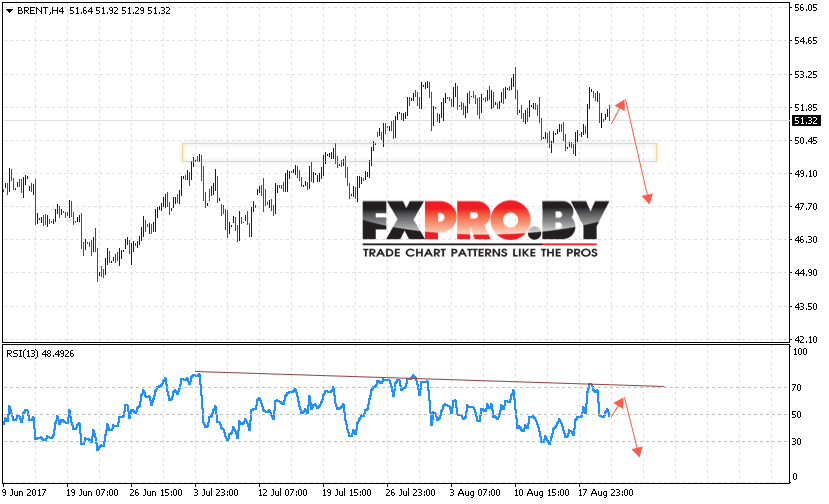
Task: Click the 49.10 price axis label
Action: (x=806, y=173)
